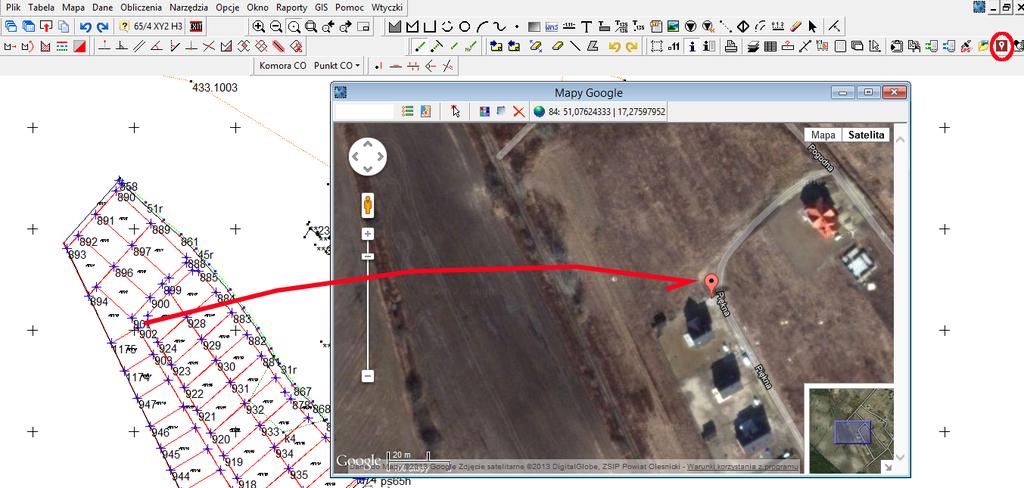Open the Plik menu

(x=13, y=8)
